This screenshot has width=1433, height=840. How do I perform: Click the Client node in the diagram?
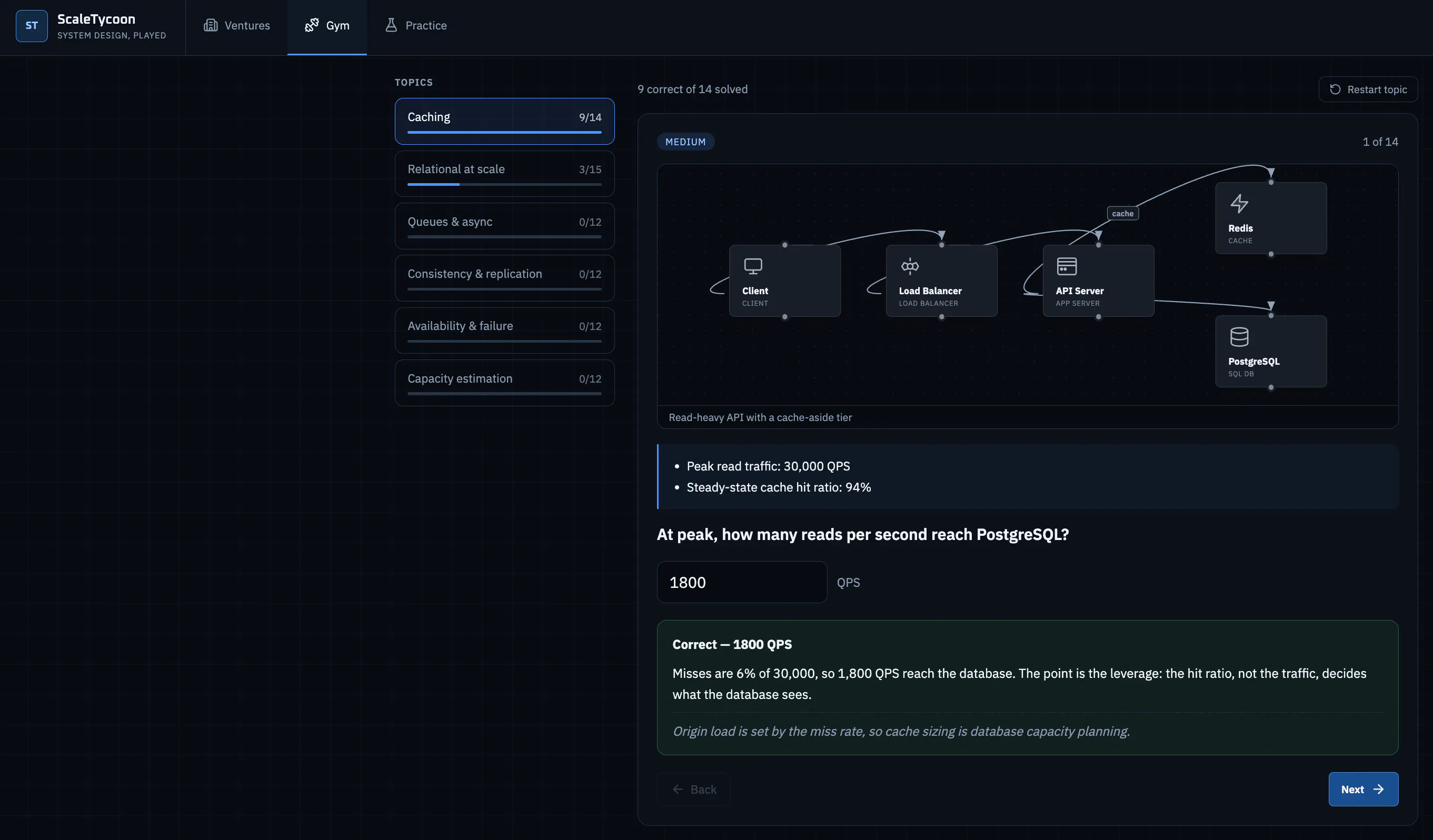click(785, 281)
